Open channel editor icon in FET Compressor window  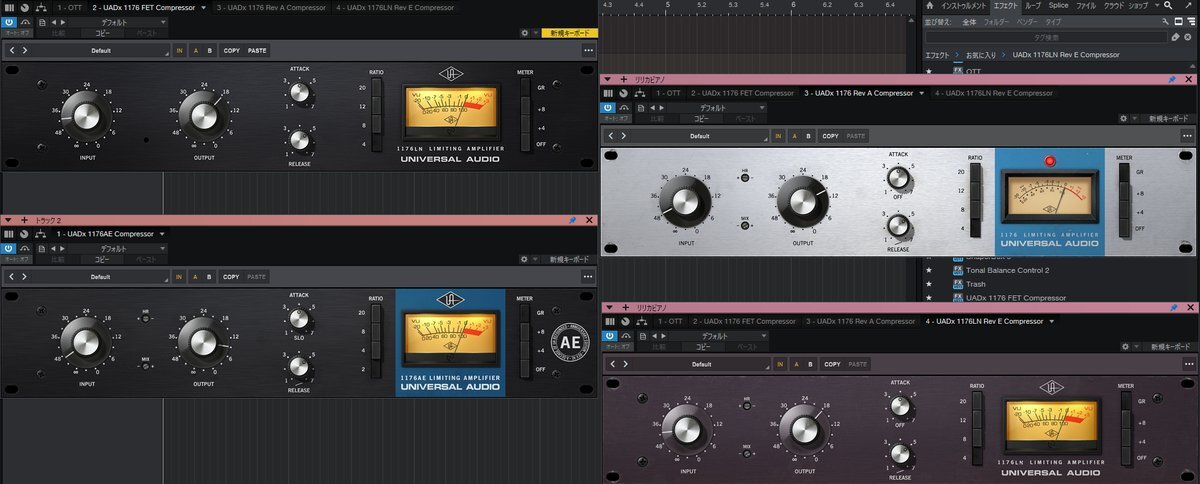coord(9,7)
